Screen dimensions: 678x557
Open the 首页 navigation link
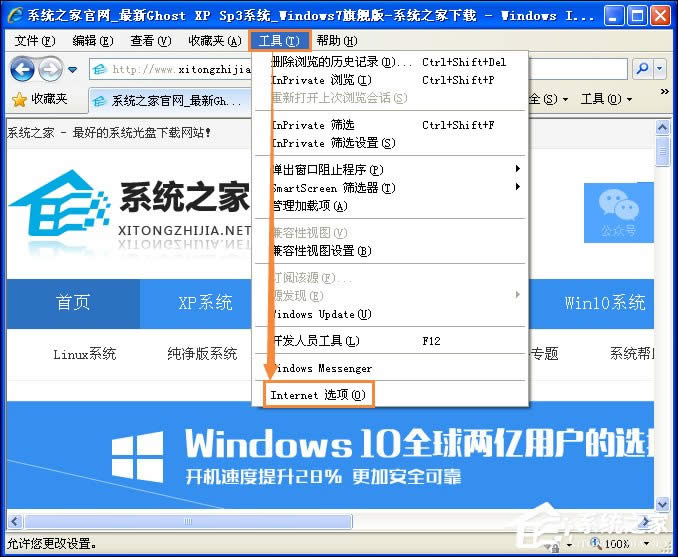click(73, 303)
